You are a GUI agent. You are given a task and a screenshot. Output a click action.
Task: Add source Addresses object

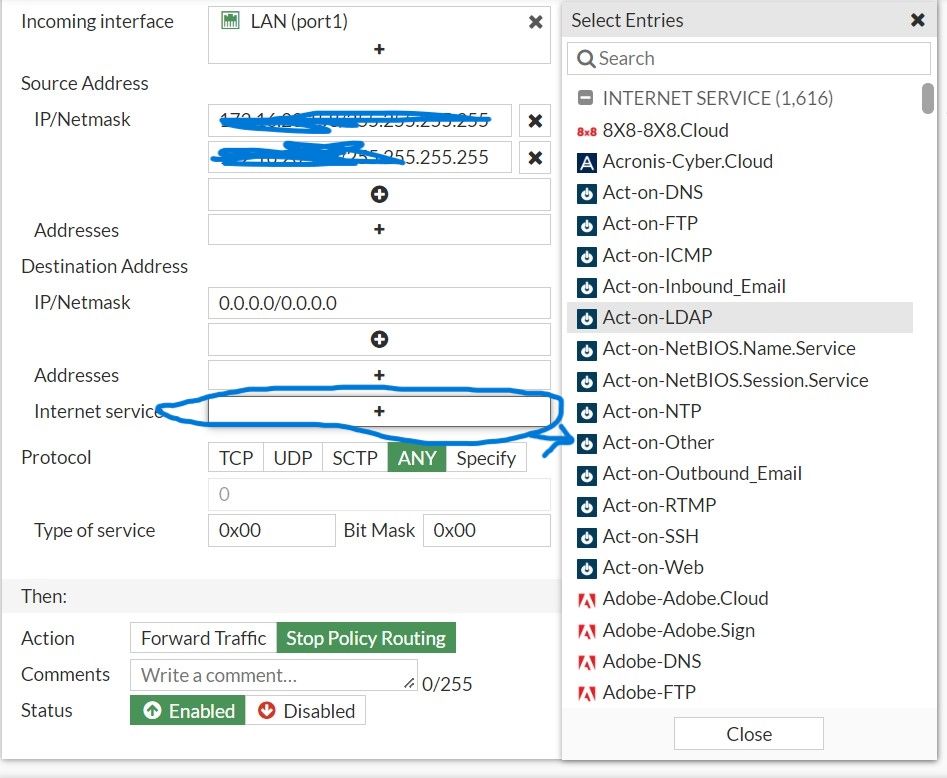pyautogui.click(x=379, y=230)
